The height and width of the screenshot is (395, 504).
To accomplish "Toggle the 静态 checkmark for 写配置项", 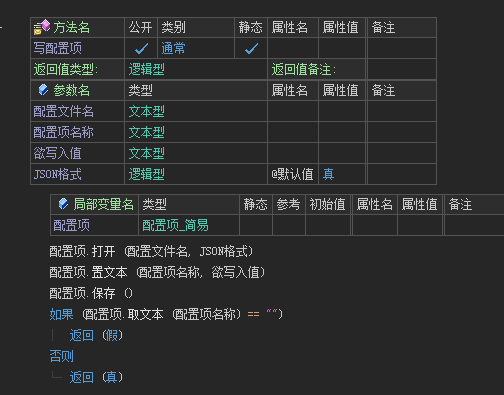I will tap(251, 49).
